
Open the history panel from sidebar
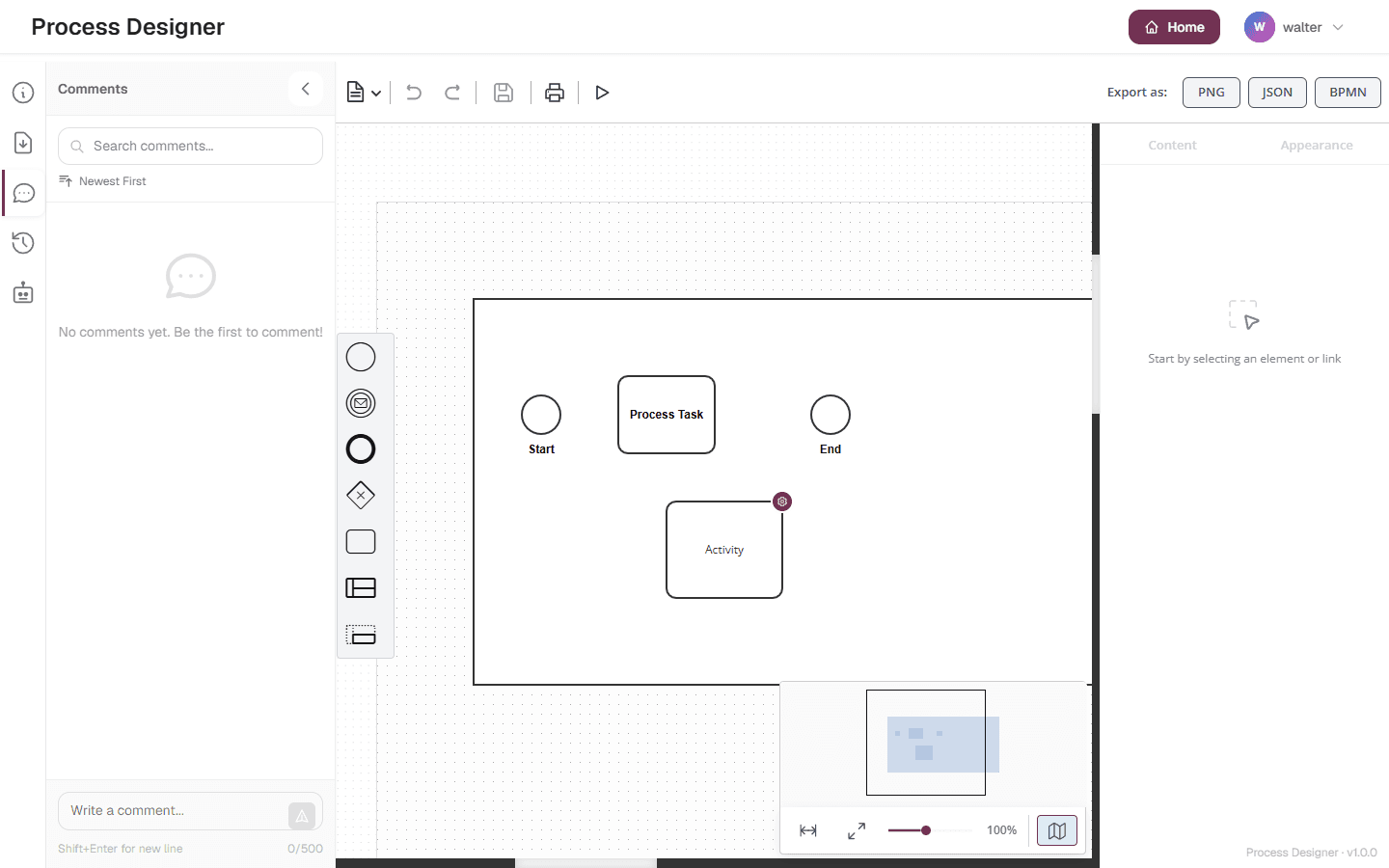(23, 243)
